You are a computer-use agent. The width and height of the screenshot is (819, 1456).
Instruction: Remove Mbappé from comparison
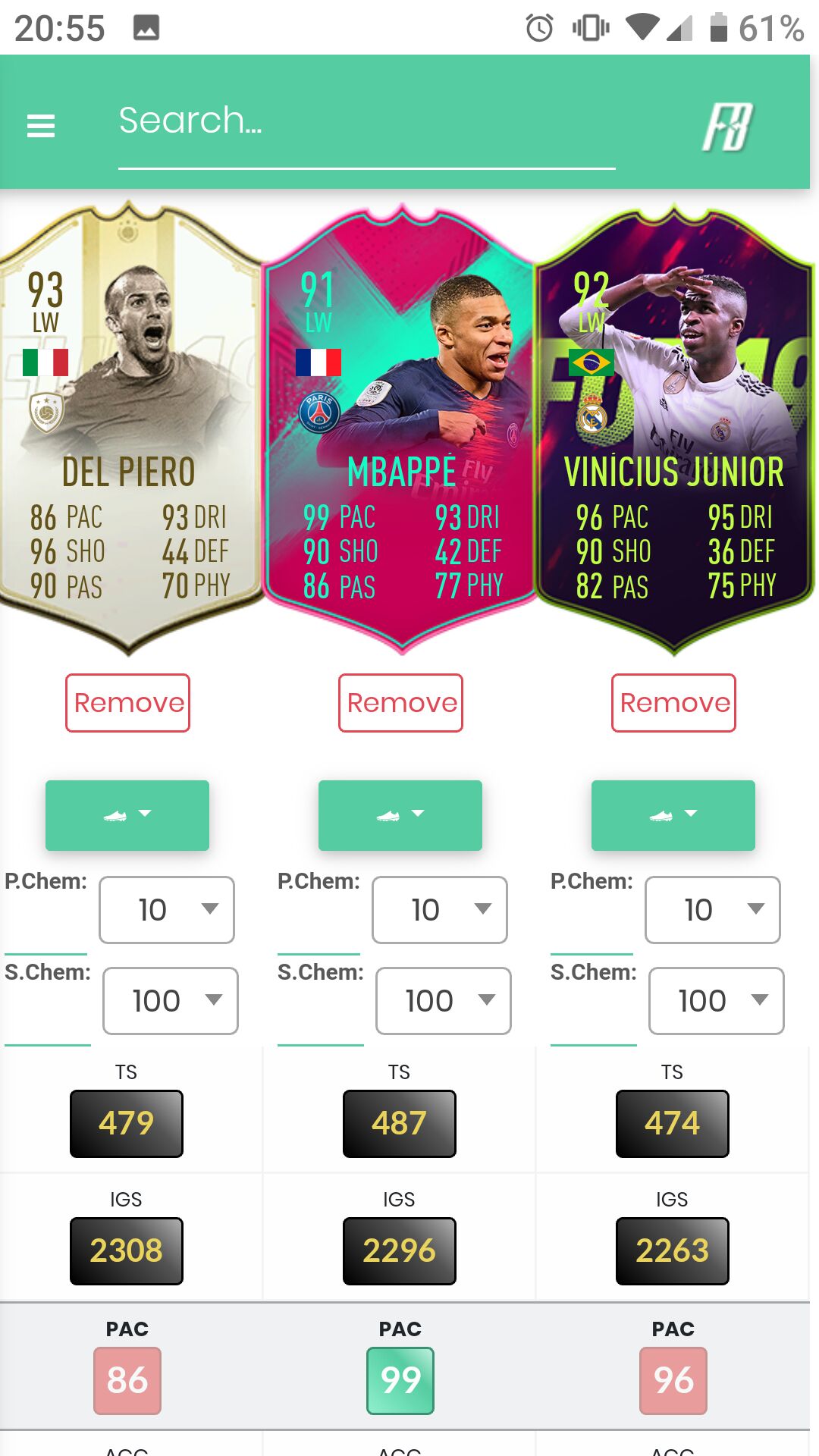401,703
